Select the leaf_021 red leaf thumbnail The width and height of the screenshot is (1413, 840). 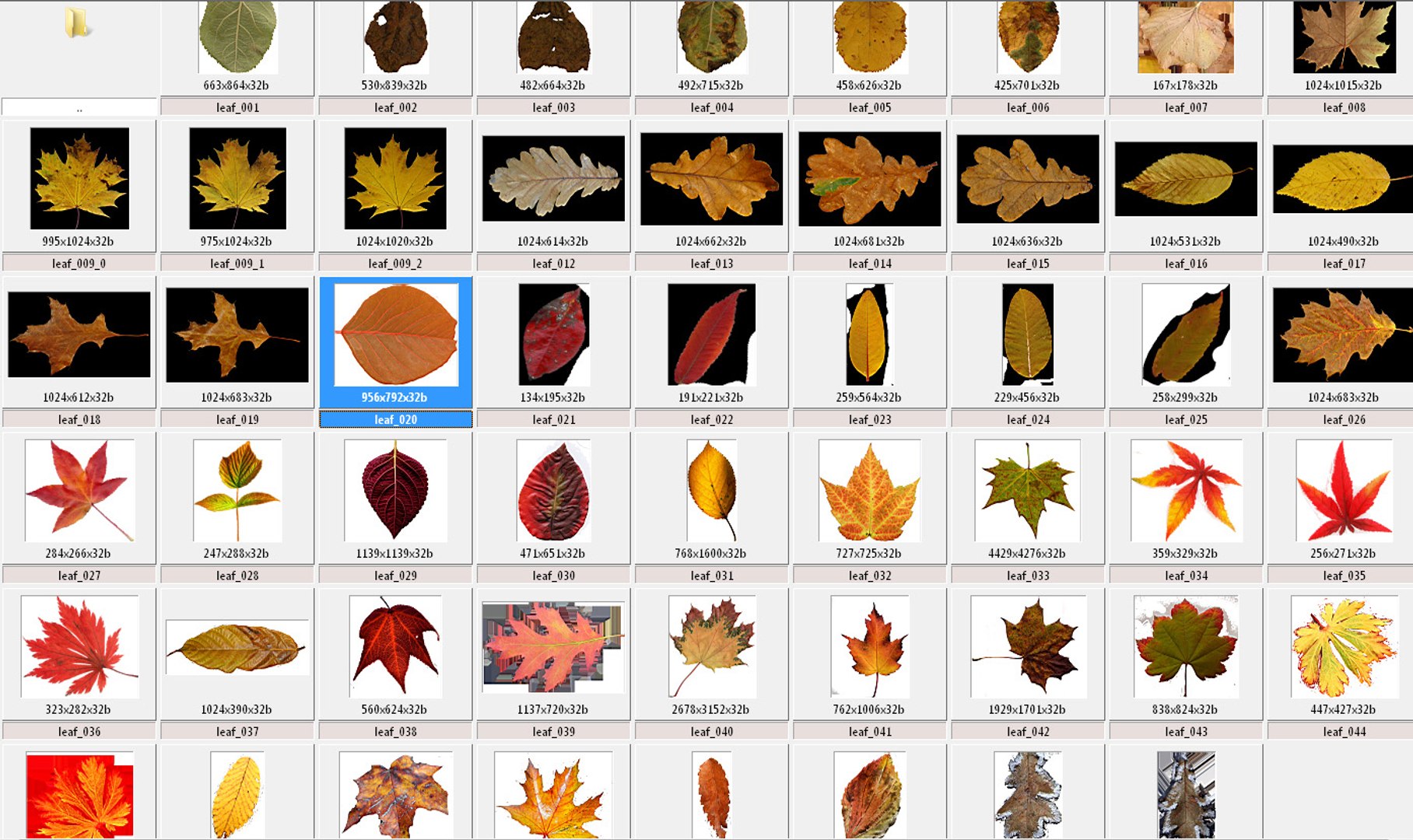553,334
